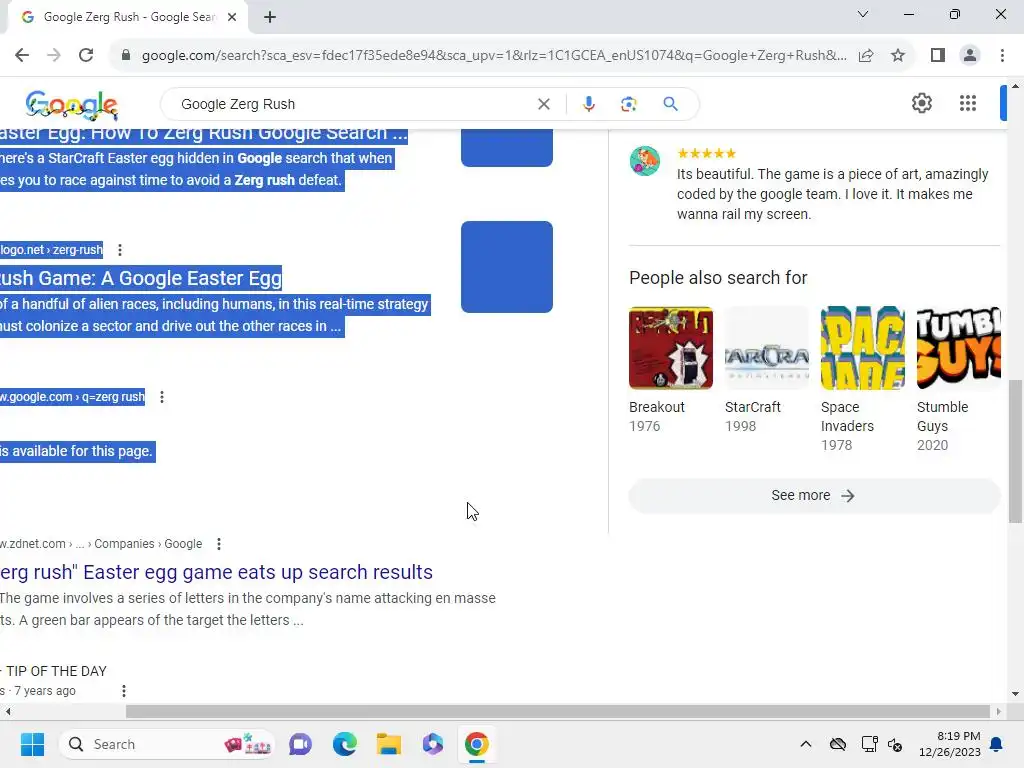Select the Google Zerg Rush tab
Screen dimensions: 1024x768
point(127,17)
